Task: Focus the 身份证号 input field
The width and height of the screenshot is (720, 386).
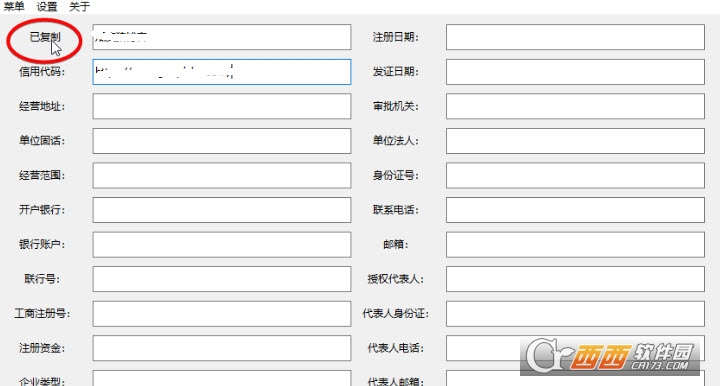Action: tap(575, 175)
